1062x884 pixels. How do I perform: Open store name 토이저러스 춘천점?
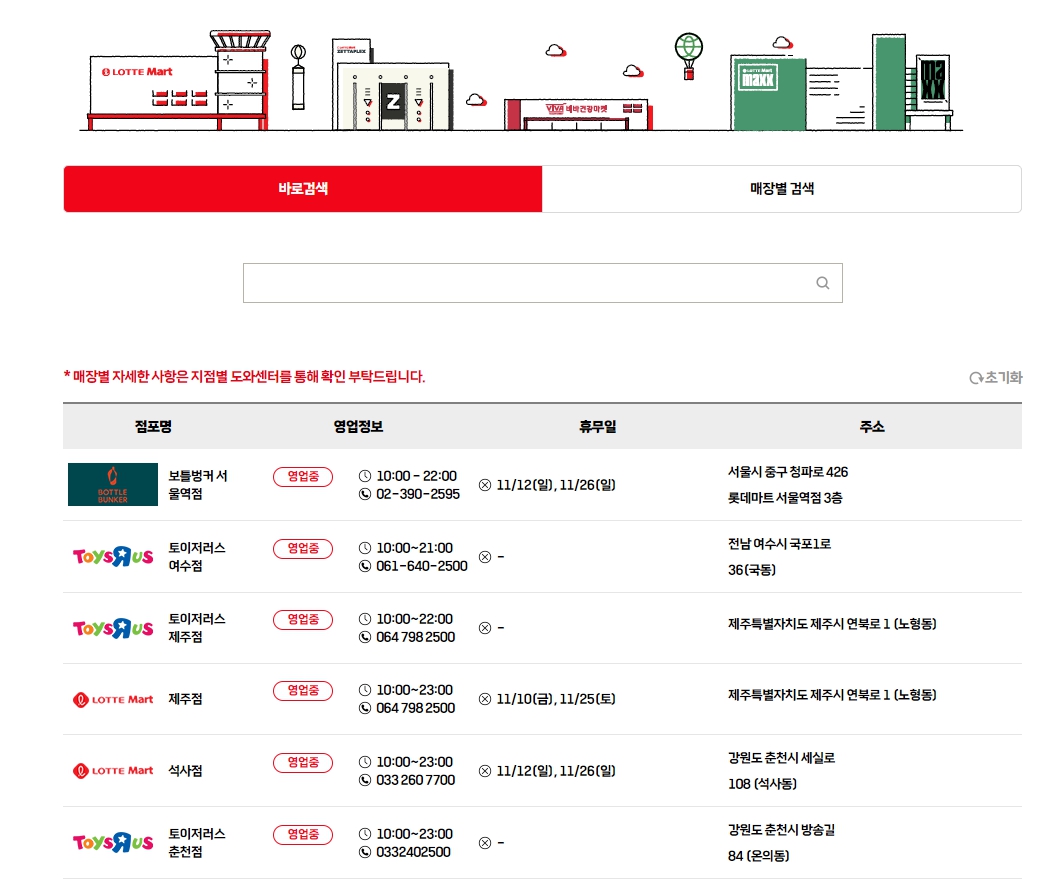197,843
